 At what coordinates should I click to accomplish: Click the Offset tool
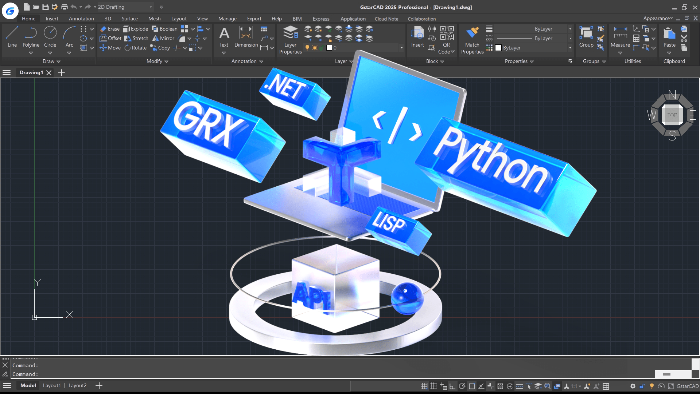pyautogui.click(x=110, y=38)
